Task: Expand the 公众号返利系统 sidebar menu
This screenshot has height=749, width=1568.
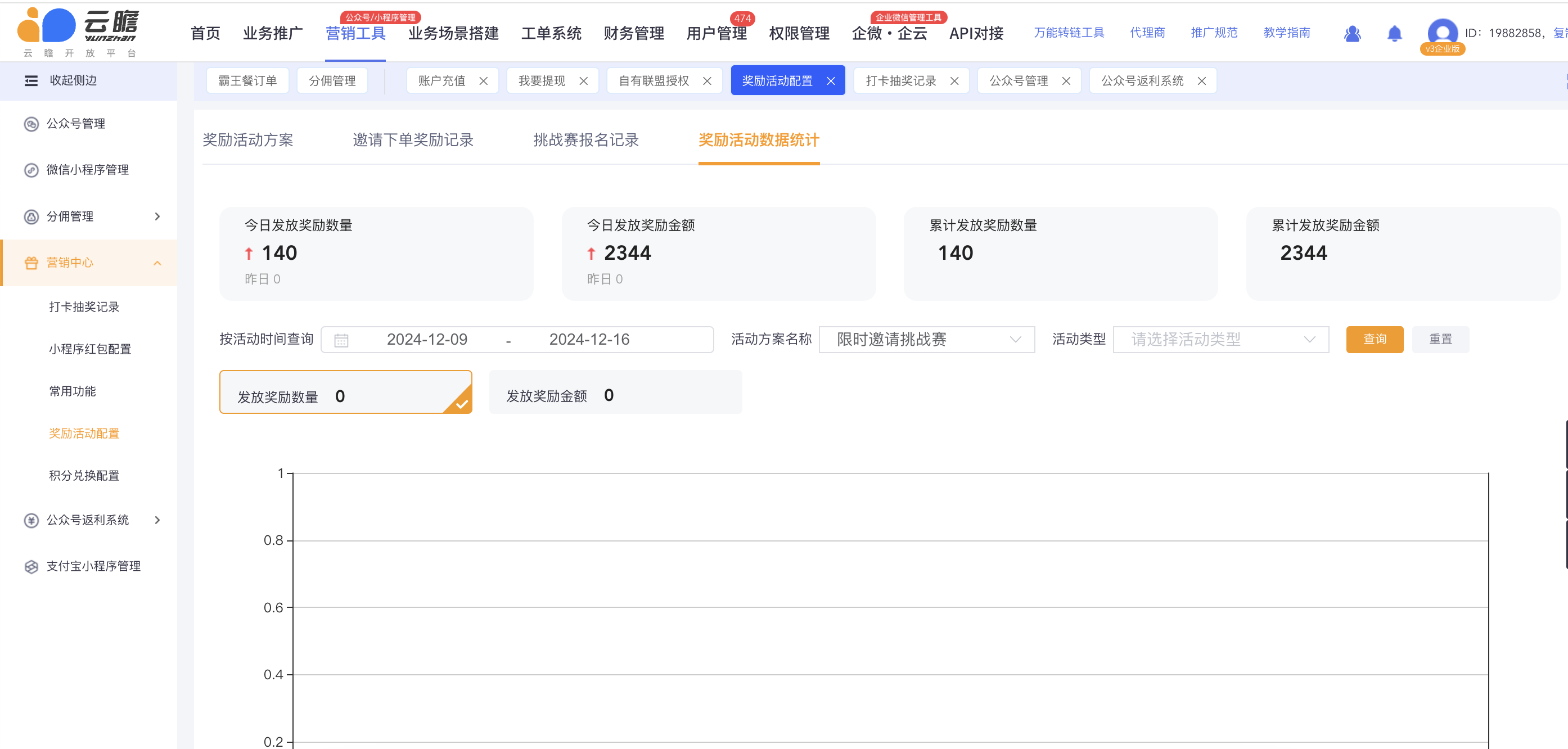Action: (x=157, y=520)
